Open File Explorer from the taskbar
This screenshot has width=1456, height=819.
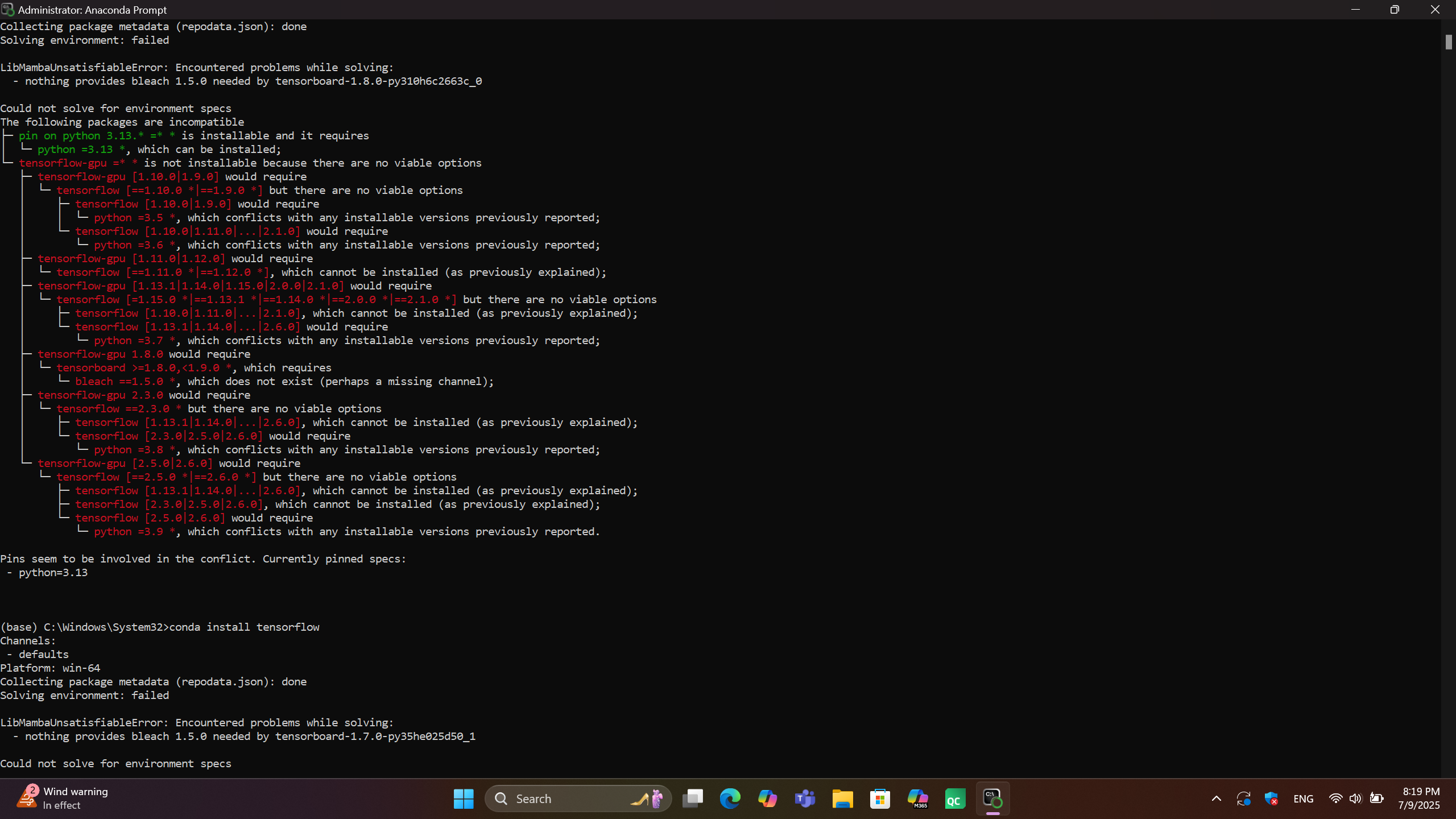point(842,799)
